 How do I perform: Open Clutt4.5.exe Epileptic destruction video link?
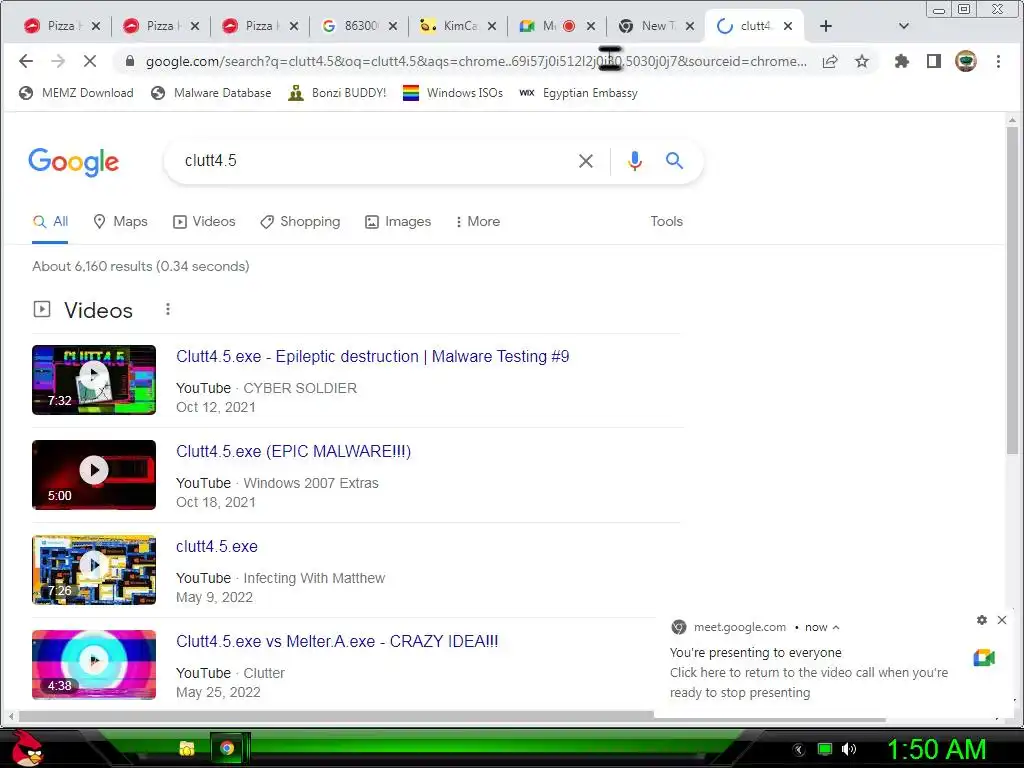(x=372, y=357)
